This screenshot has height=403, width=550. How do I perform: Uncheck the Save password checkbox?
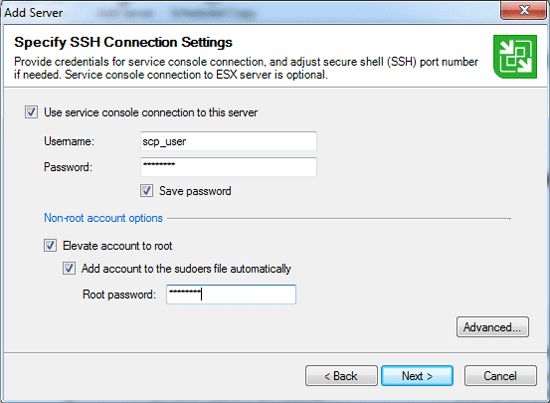tap(146, 191)
